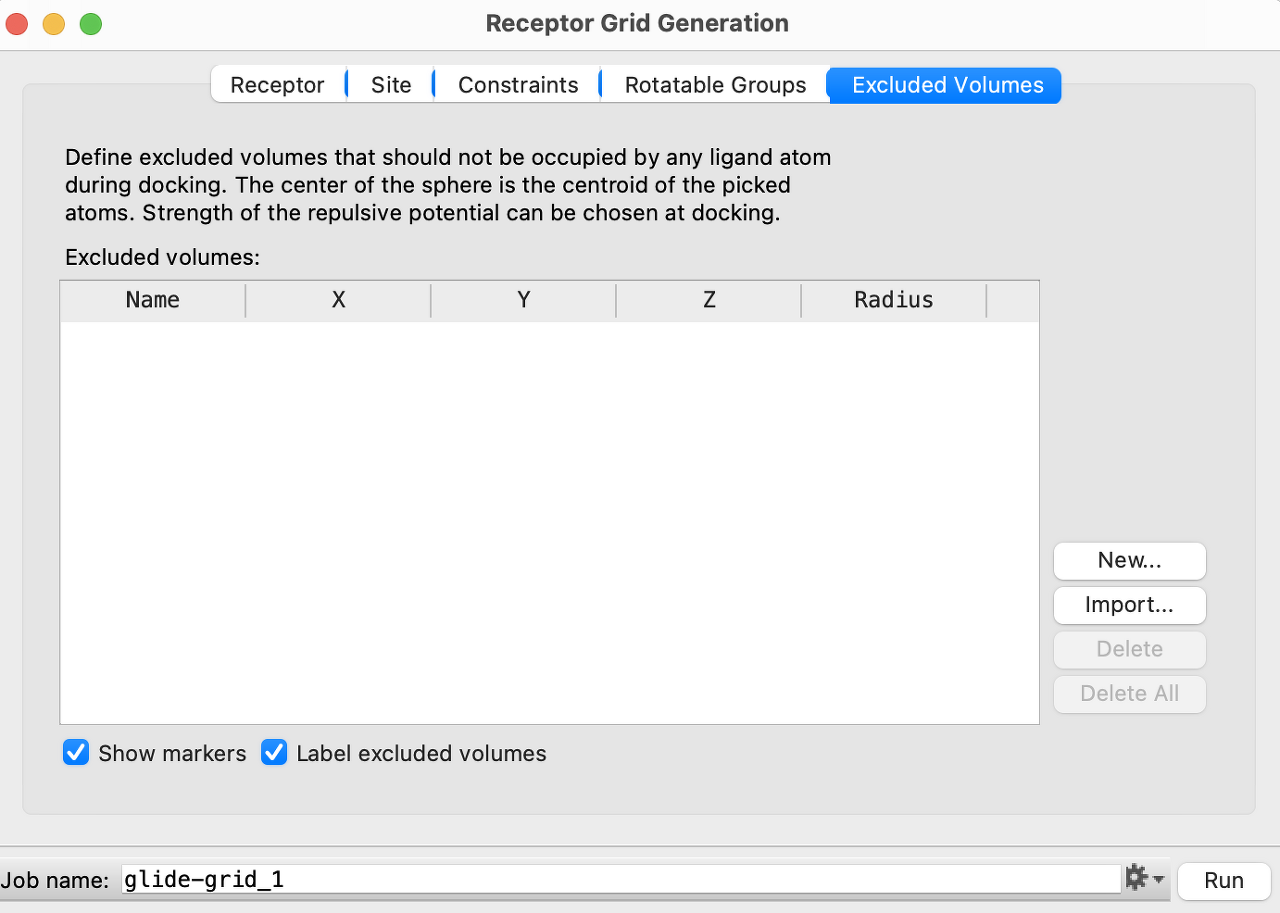The height and width of the screenshot is (913, 1280).
Task: Click the Import... button
Action: (1130, 605)
